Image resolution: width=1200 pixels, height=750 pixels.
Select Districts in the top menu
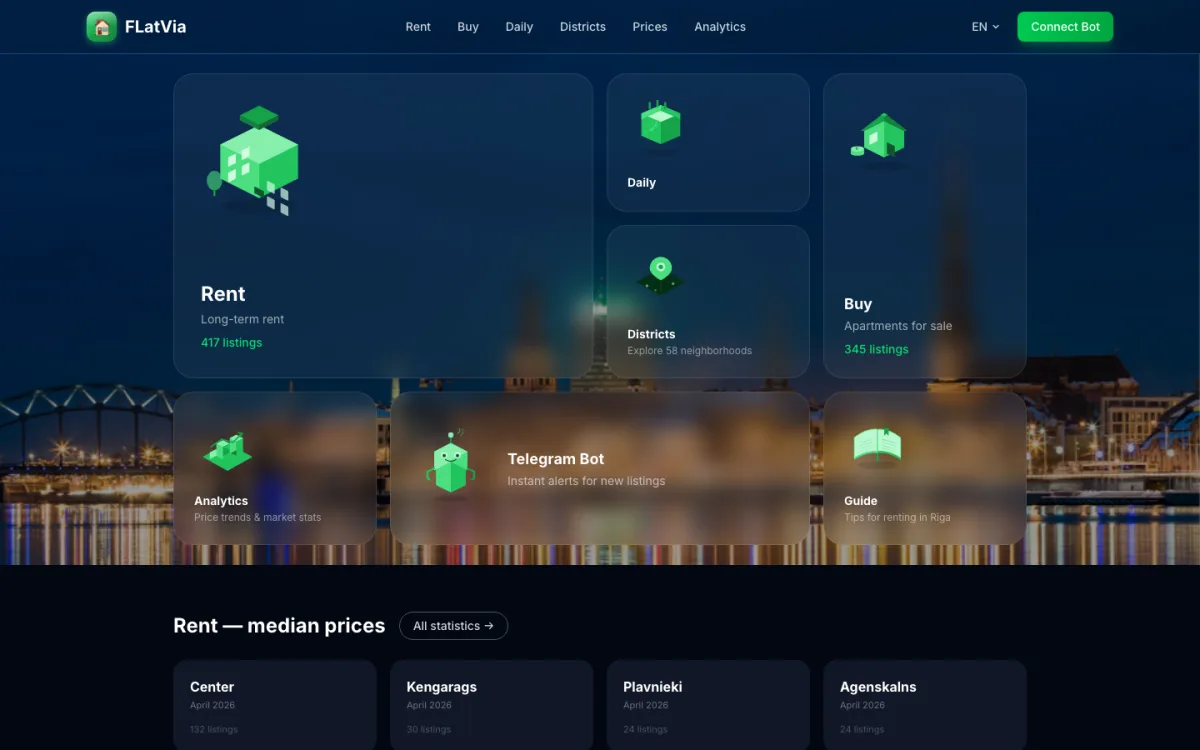pyautogui.click(x=583, y=27)
